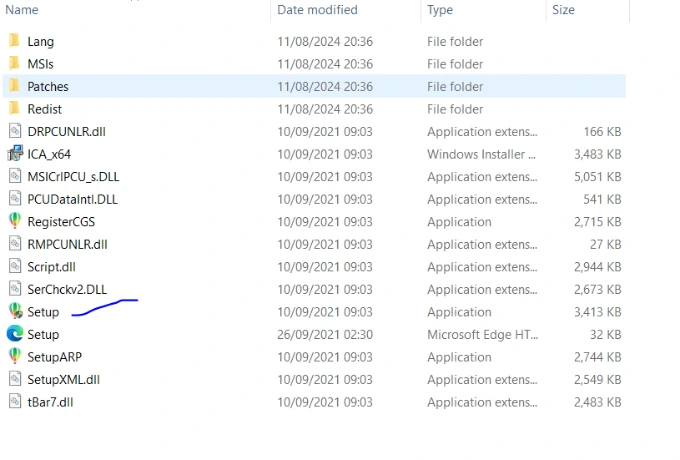Click the 2,744 KB size cell
This screenshot has height=460, width=680.
[x=598, y=357]
